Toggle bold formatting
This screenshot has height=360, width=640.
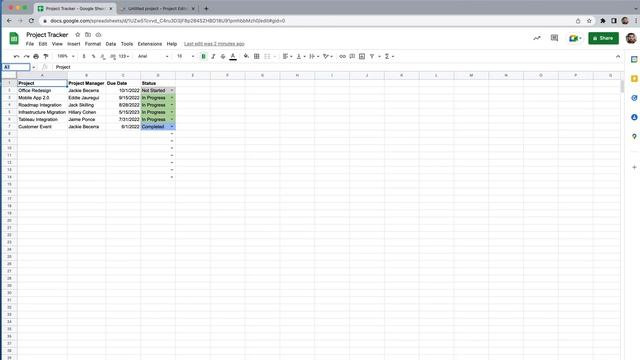(x=203, y=56)
